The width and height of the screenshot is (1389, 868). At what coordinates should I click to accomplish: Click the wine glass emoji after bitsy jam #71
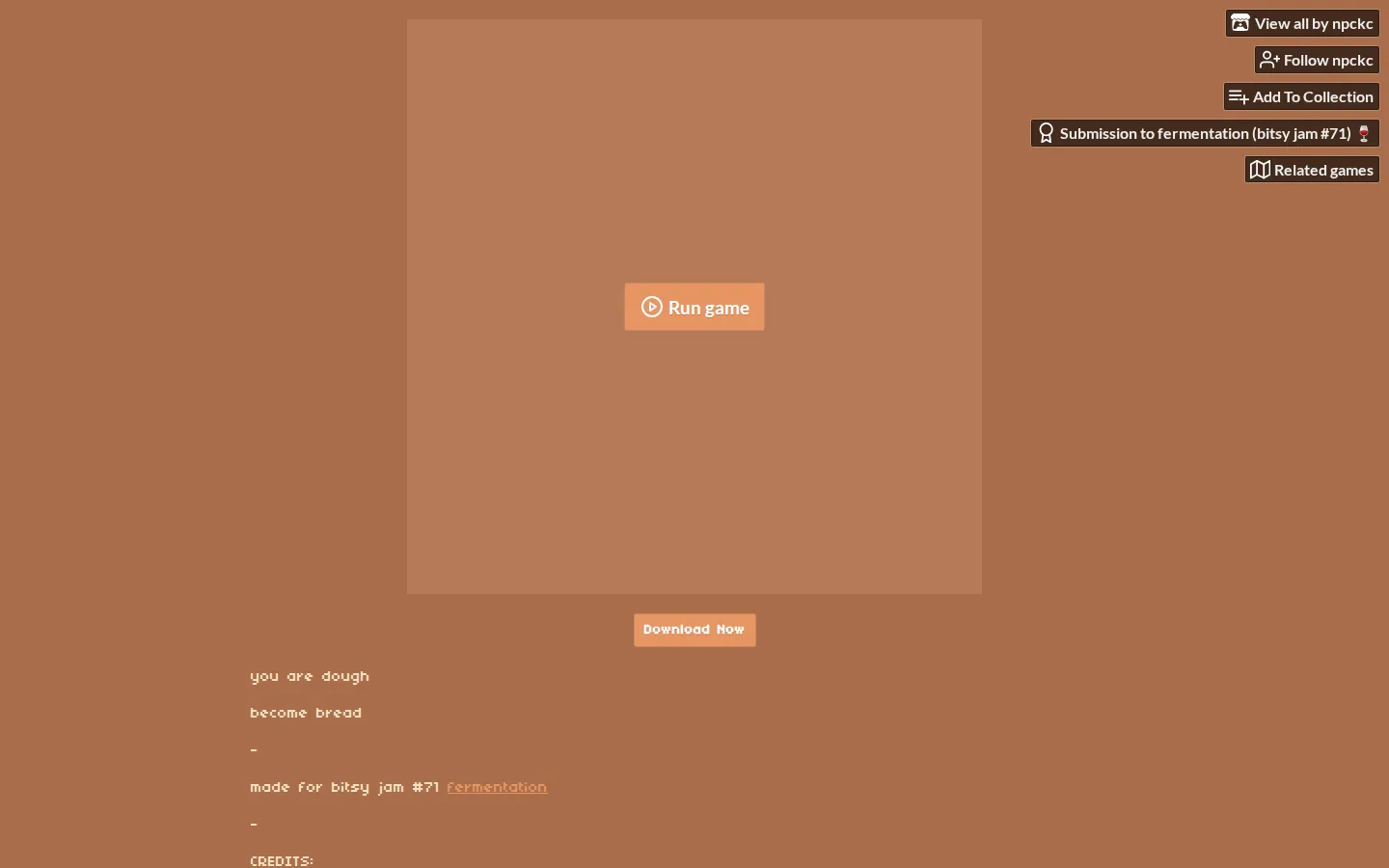click(1364, 133)
